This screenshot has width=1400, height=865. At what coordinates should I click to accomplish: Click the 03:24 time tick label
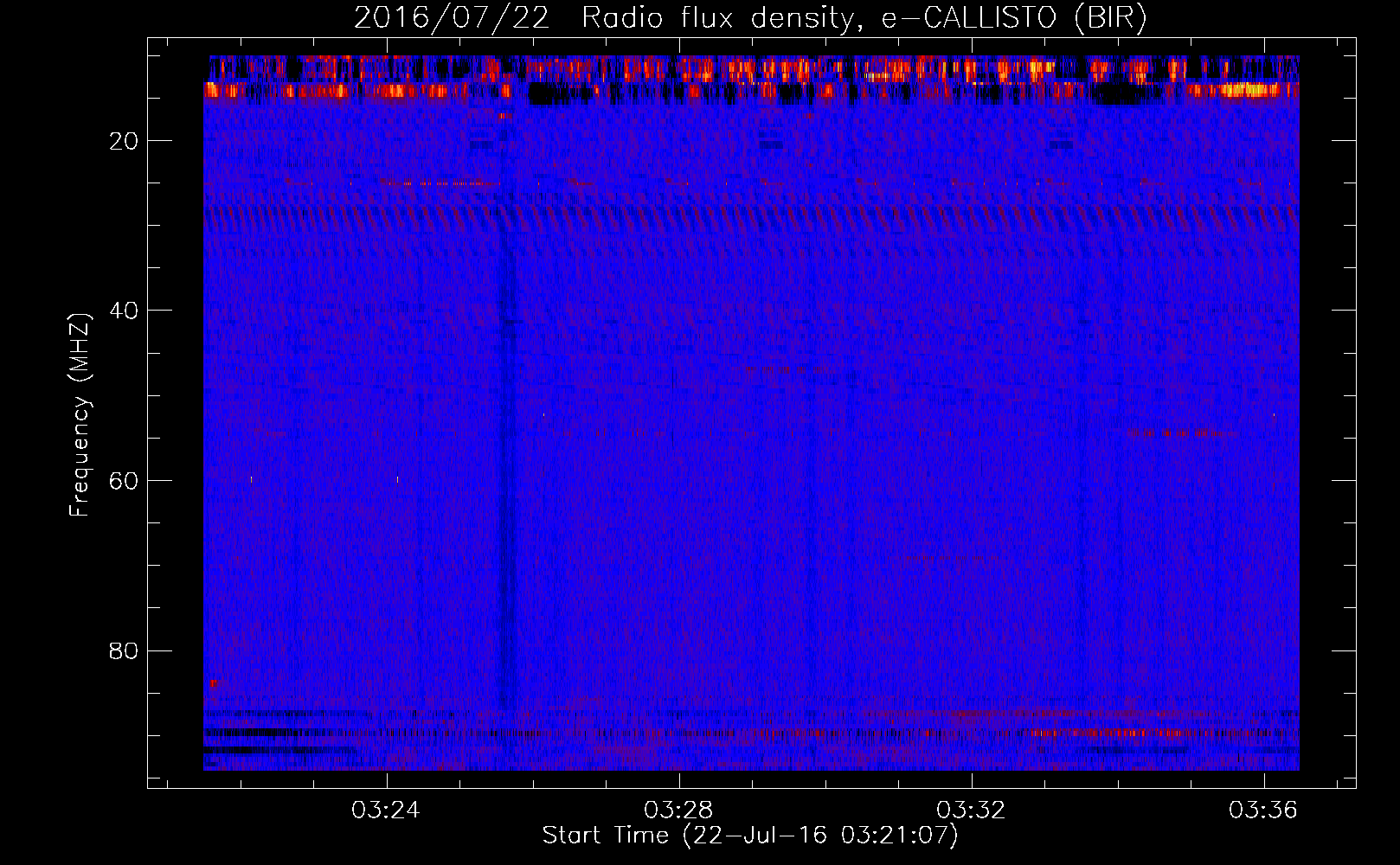coord(386,811)
